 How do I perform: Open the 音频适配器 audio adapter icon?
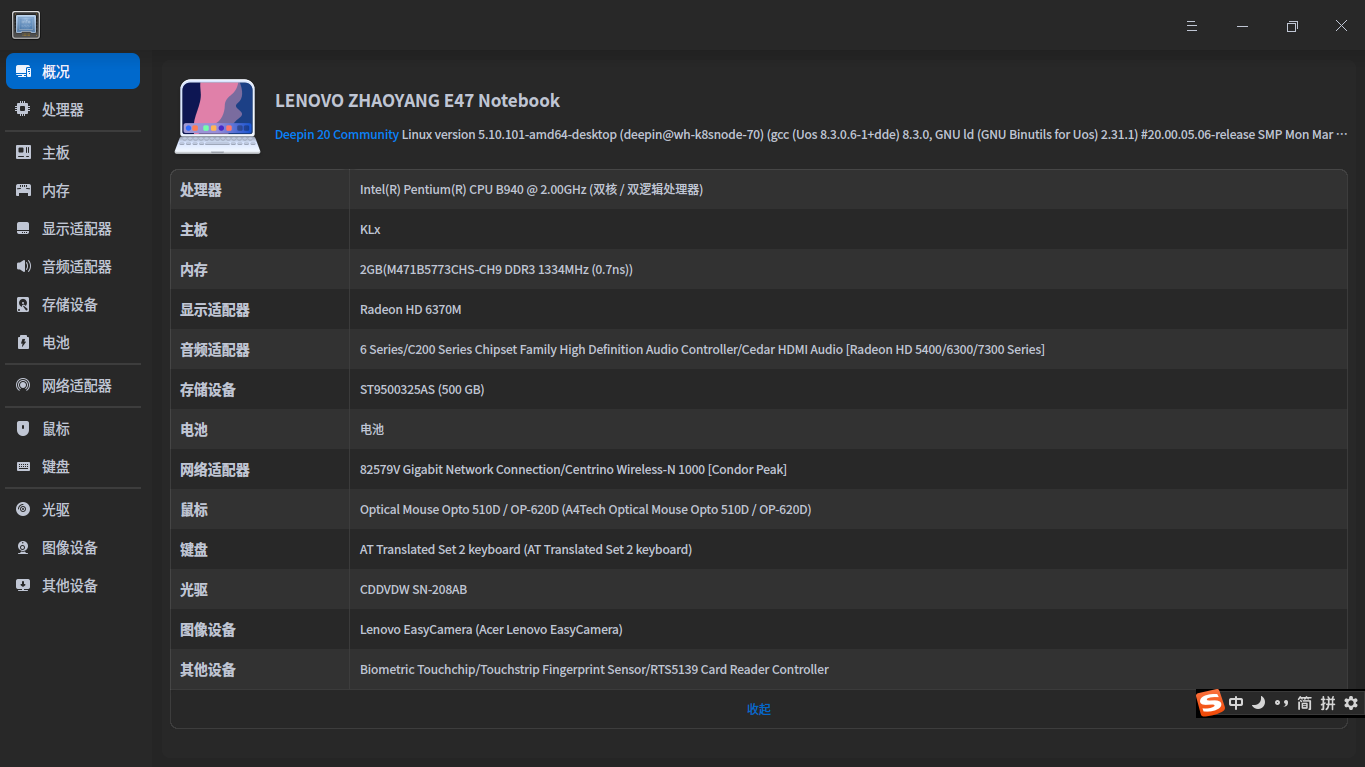coord(23,267)
